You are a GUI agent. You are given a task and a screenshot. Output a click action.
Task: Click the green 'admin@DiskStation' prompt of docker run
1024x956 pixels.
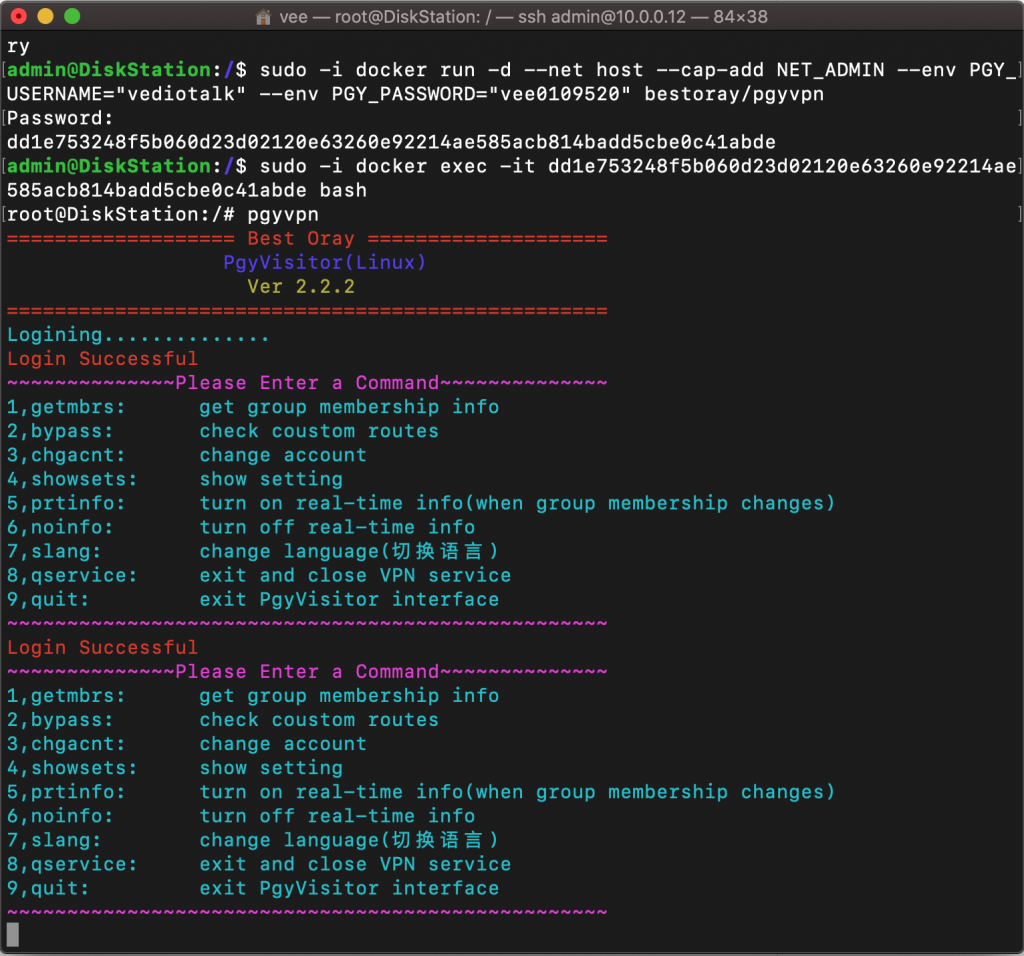109,70
